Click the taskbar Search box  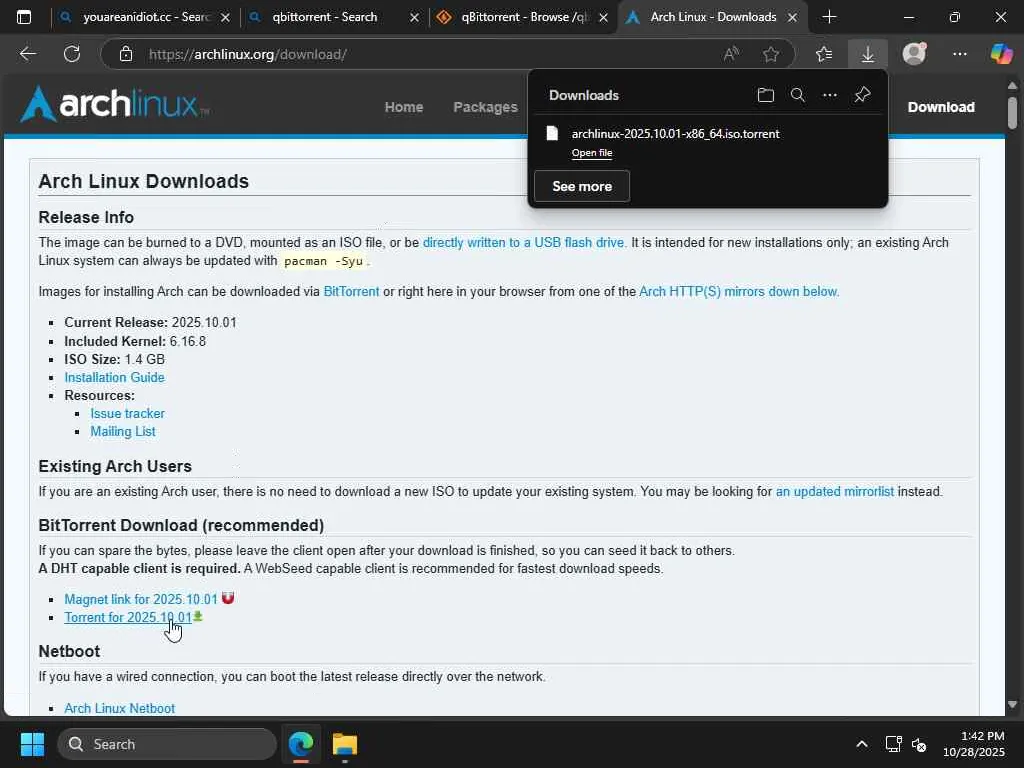(x=167, y=744)
